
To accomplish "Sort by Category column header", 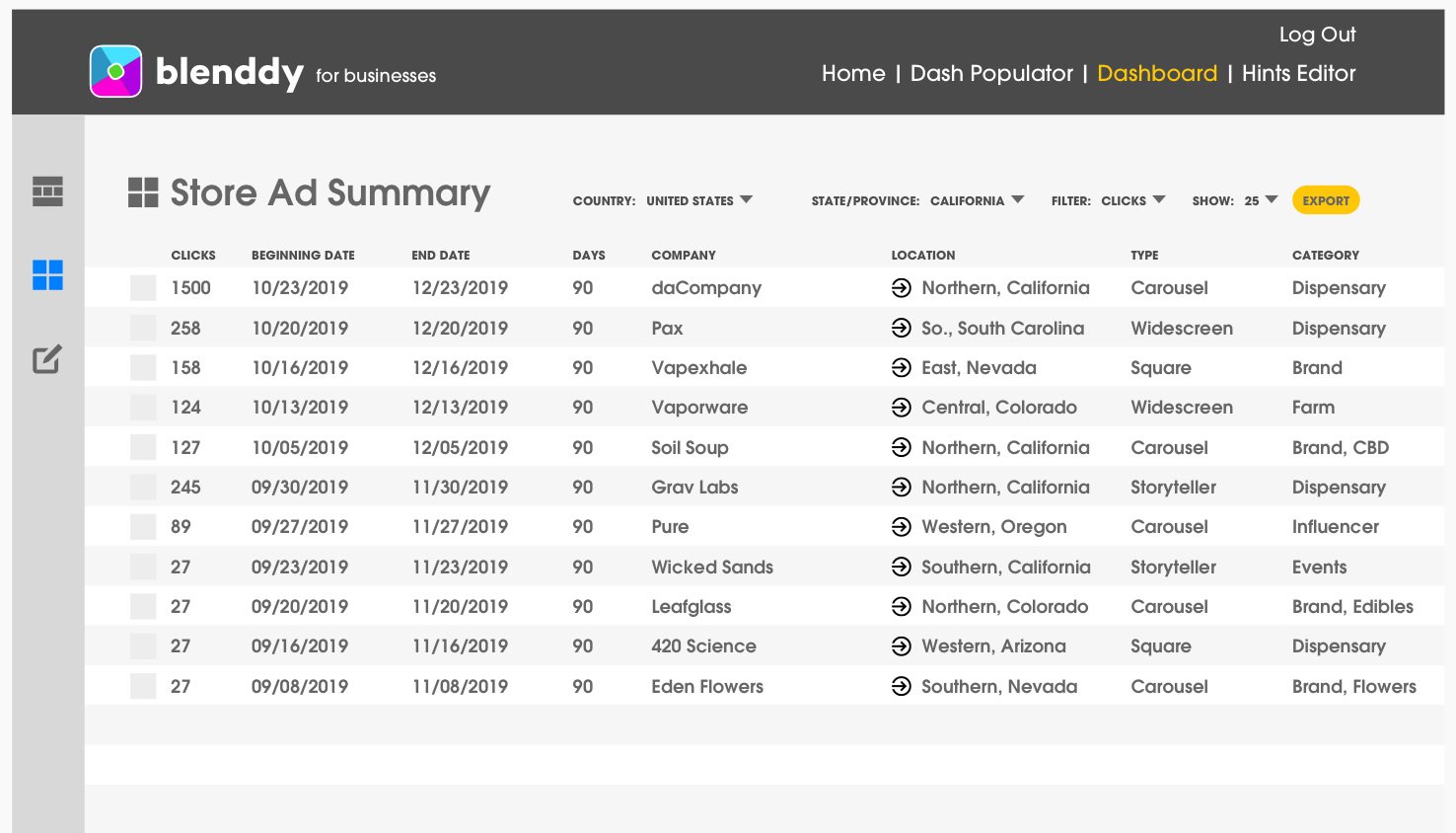I will [1326, 255].
